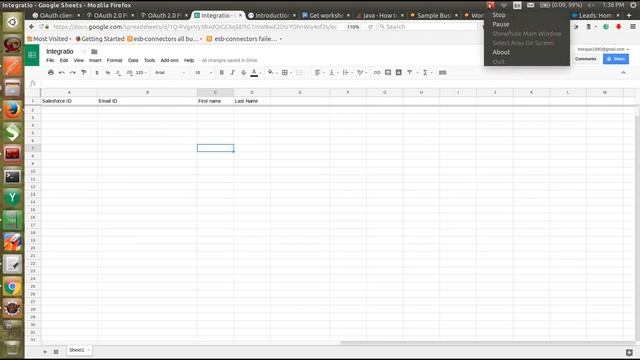Open the View menu
Image resolution: width=640 pixels, height=360 pixels.
tap(78, 60)
